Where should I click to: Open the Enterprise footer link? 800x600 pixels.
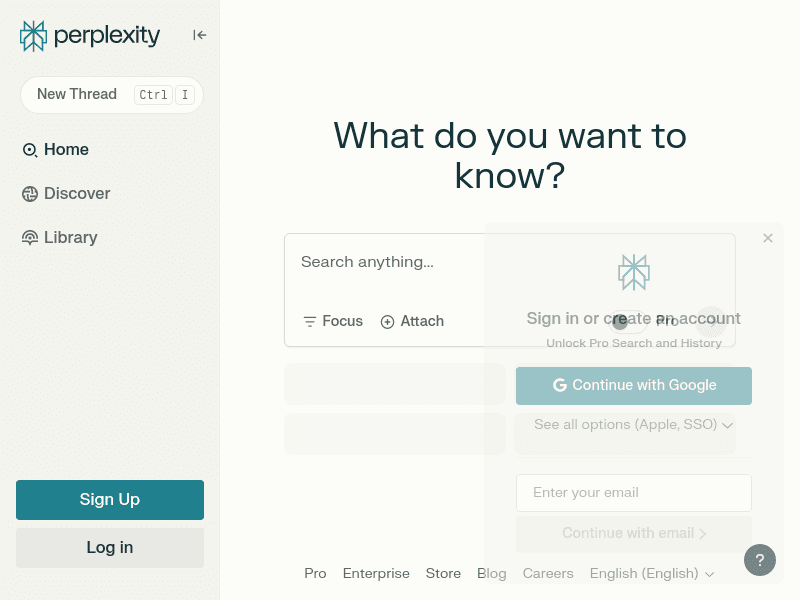point(376,574)
